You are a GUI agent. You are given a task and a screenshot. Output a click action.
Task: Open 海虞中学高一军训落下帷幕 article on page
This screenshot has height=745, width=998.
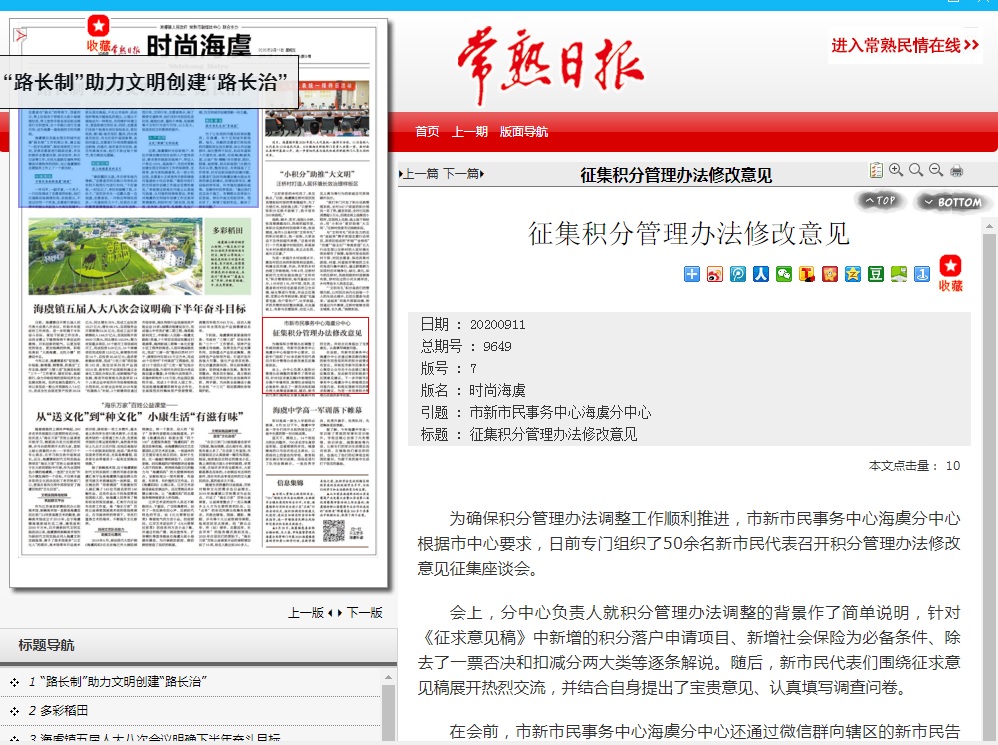point(318,410)
